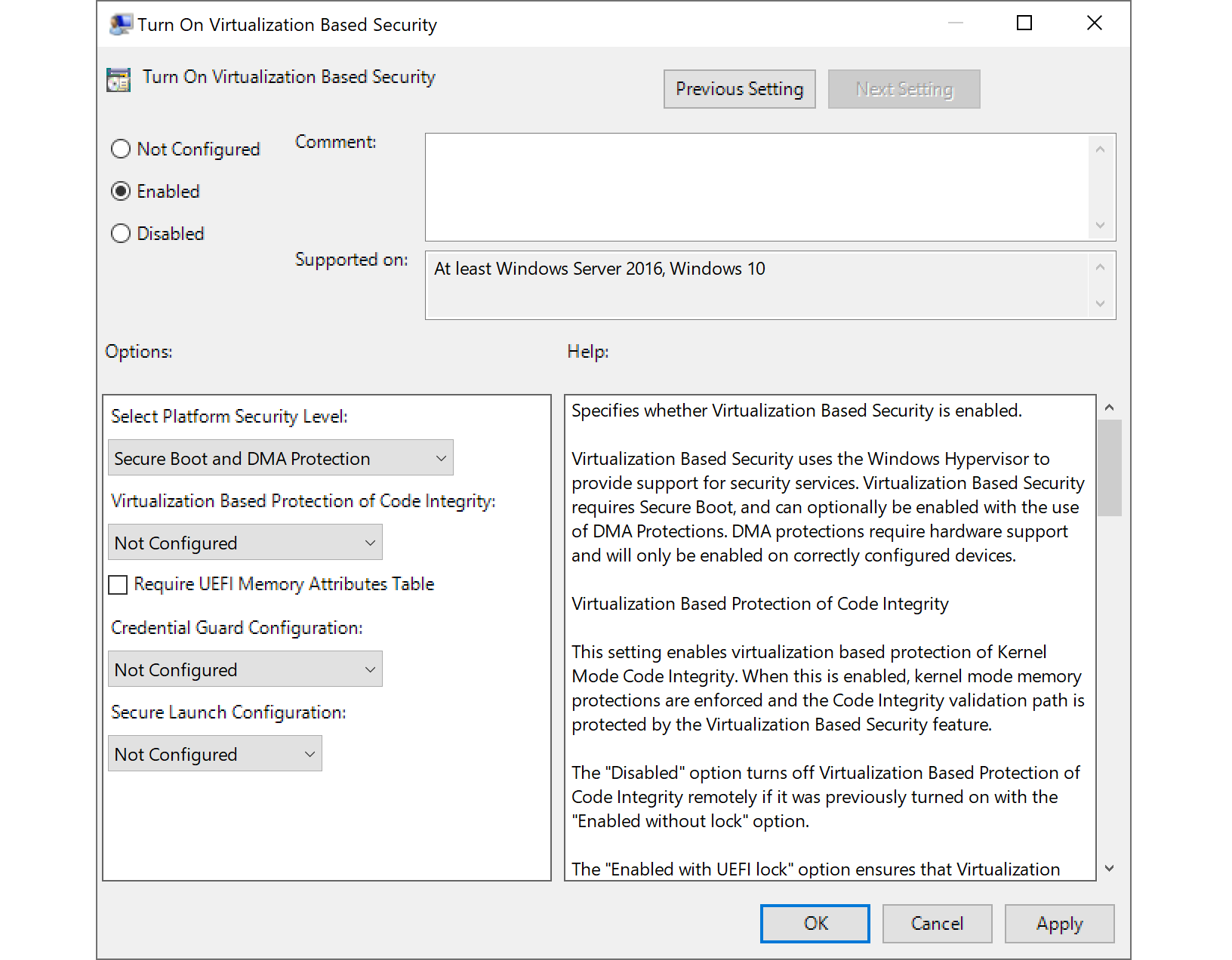This screenshot has height=960, width=1232.
Task: Go to Previous Setting
Action: pyautogui.click(x=739, y=89)
